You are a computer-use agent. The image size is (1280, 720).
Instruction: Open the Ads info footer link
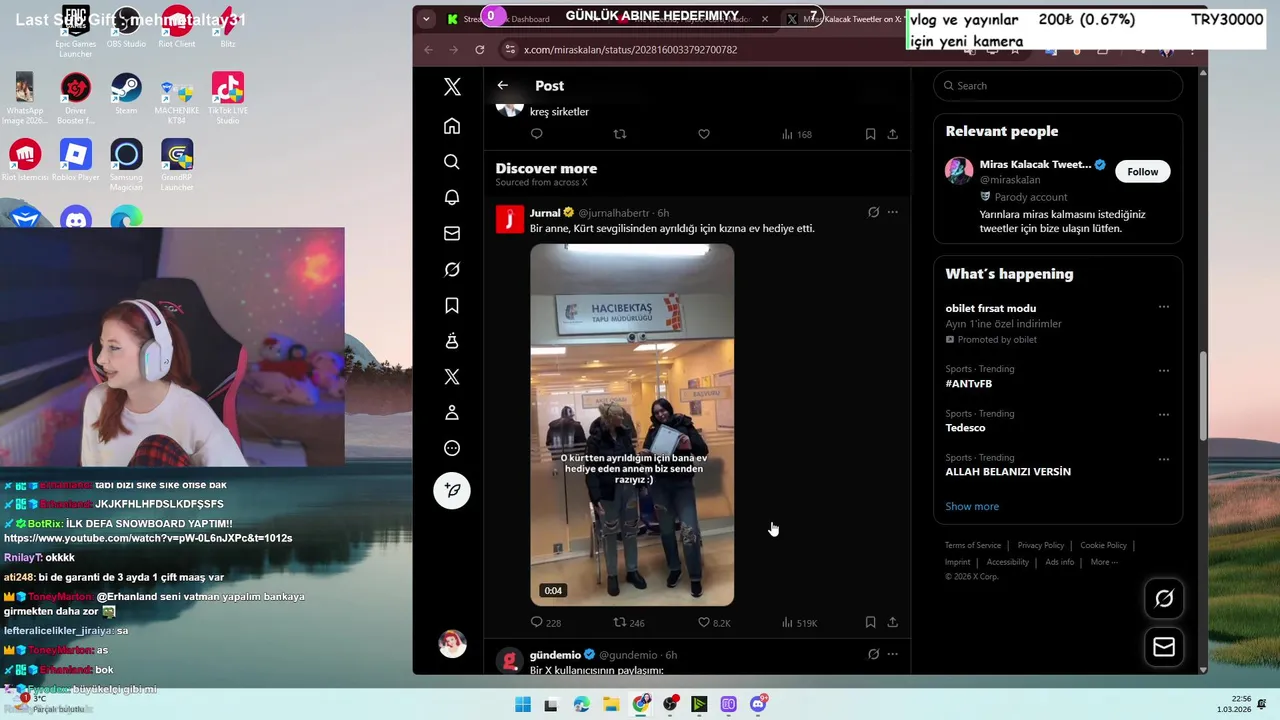(x=1059, y=562)
